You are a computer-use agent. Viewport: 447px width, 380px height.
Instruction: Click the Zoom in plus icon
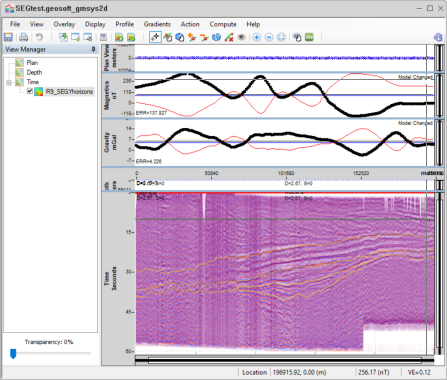click(257, 37)
